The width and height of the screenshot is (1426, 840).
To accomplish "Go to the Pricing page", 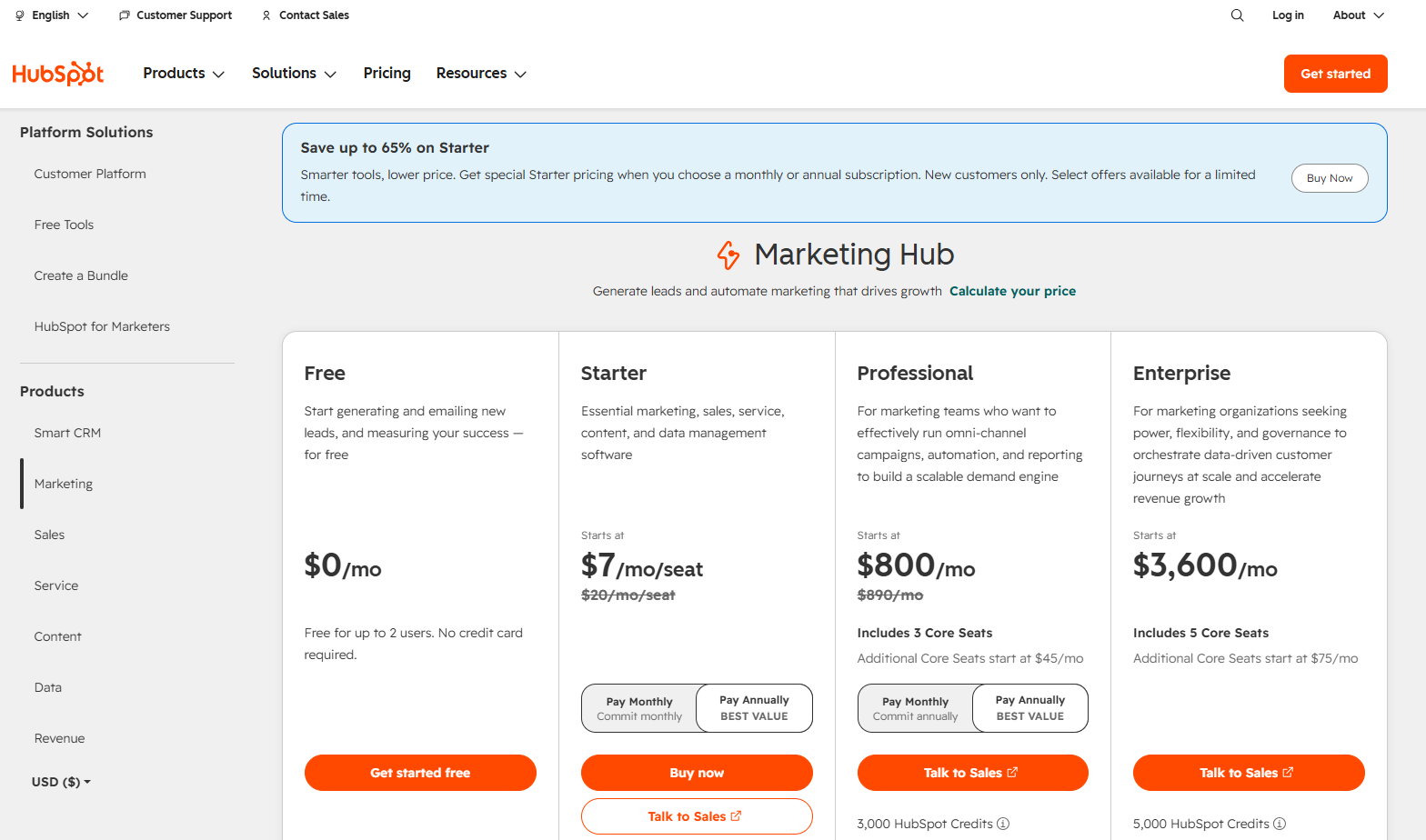I will tap(387, 74).
